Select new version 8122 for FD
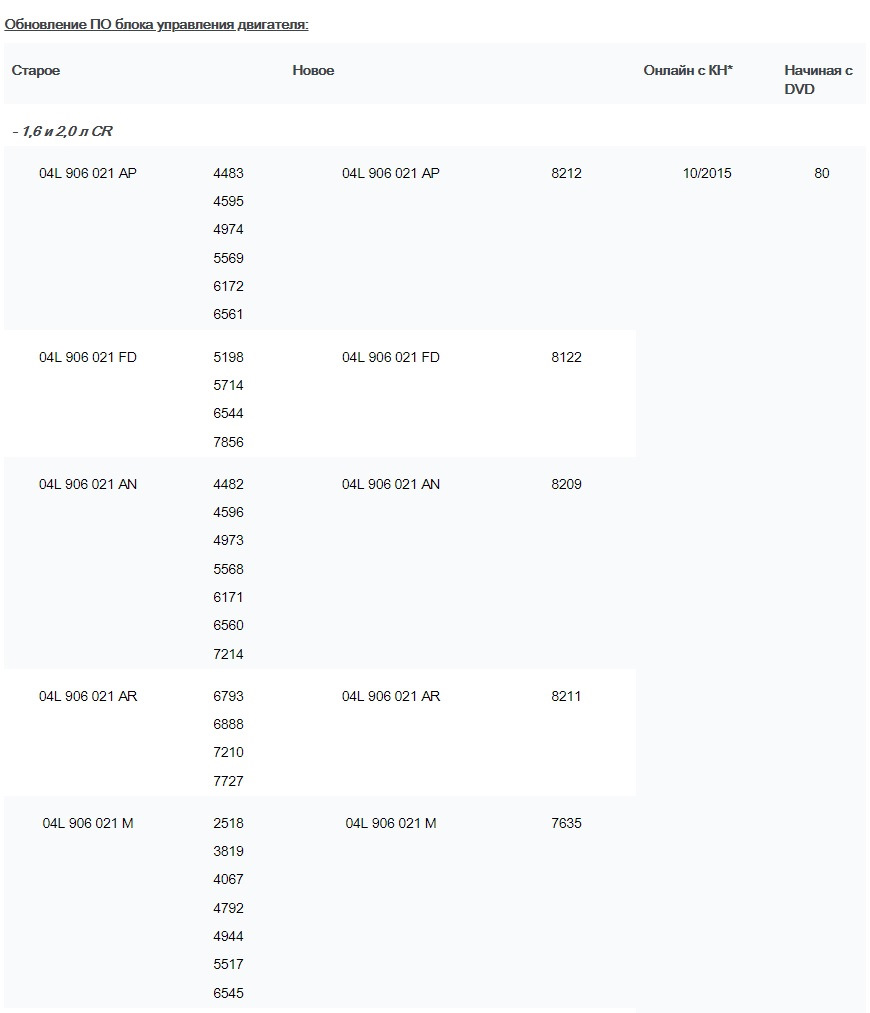This screenshot has height=1013, width=870. [x=566, y=357]
